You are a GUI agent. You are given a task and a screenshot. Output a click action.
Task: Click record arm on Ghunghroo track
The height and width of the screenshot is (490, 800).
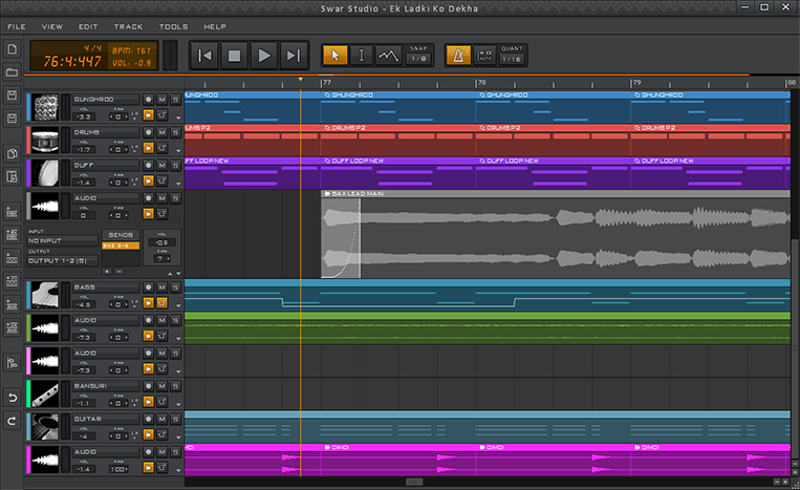coord(148,100)
